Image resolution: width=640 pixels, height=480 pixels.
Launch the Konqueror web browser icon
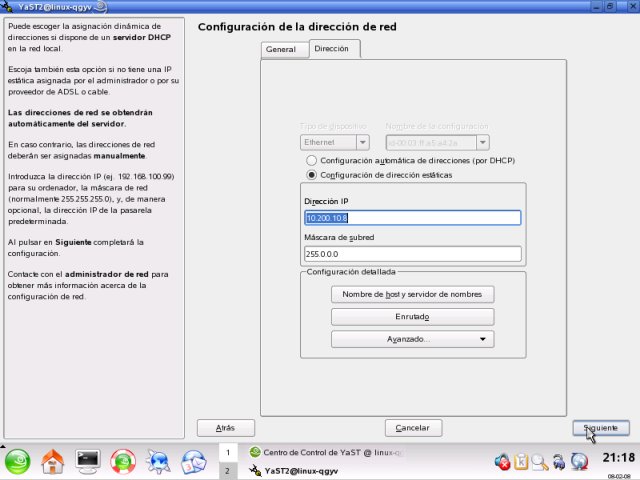(158, 462)
